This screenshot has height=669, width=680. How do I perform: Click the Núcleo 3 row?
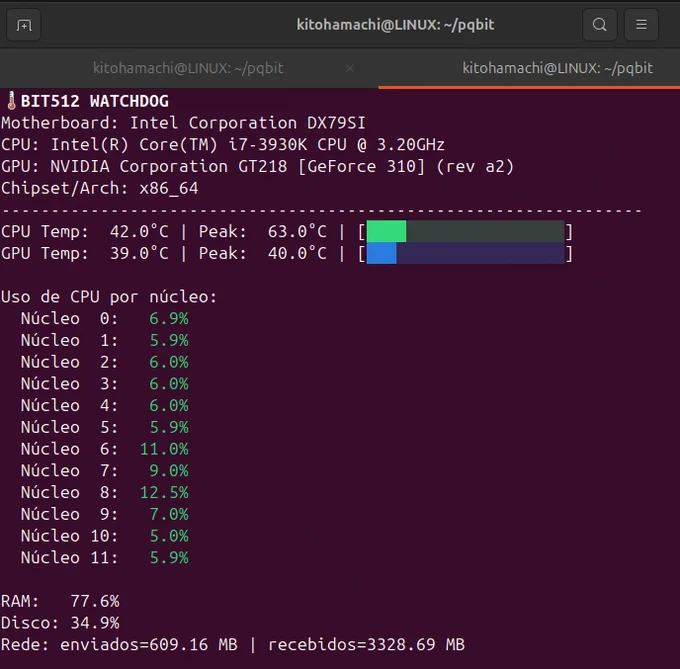coord(105,384)
